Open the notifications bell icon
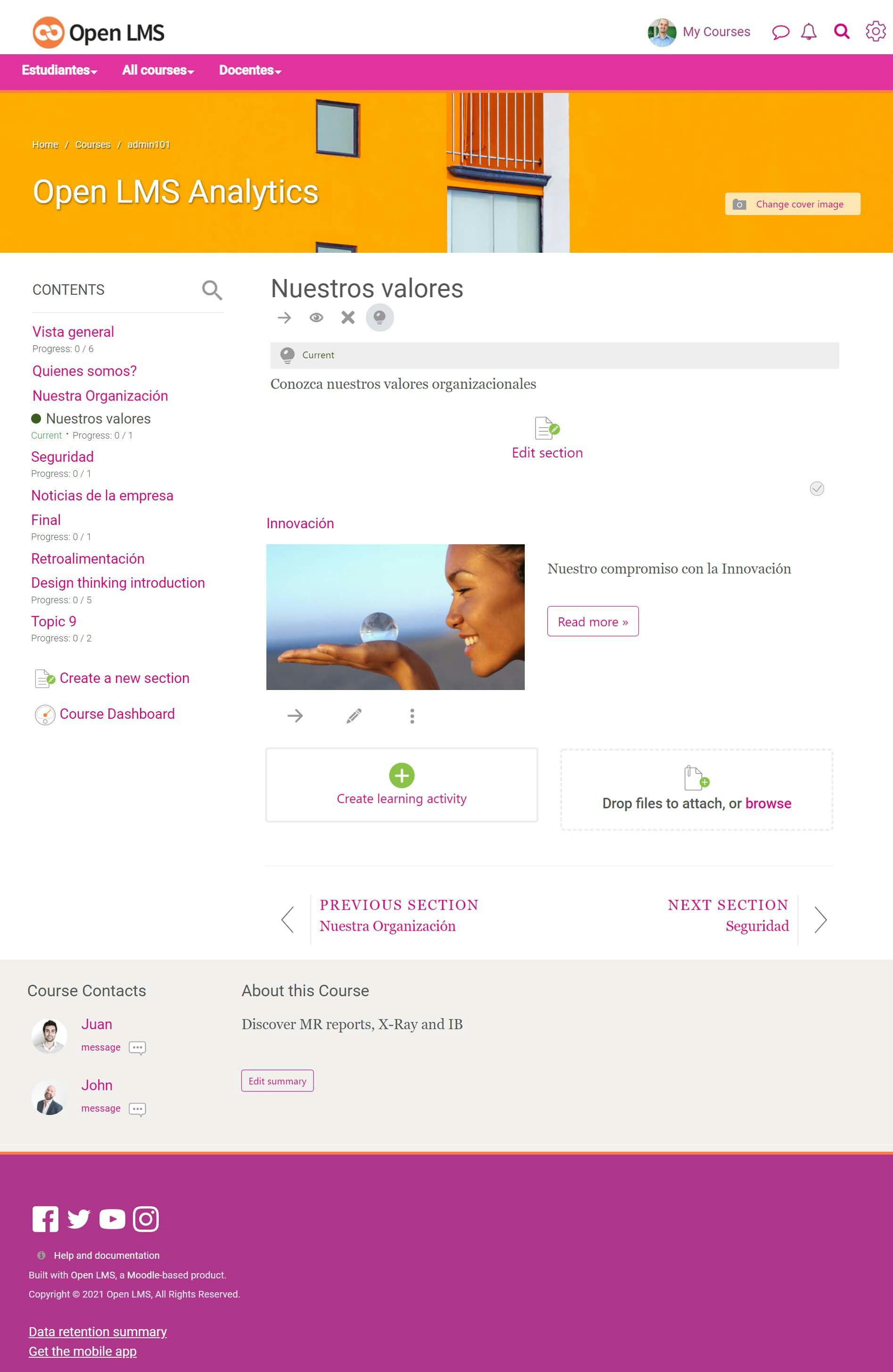Image resolution: width=893 pixels, height=1372 pixels. pyautogui.click(x=809, y=31)
